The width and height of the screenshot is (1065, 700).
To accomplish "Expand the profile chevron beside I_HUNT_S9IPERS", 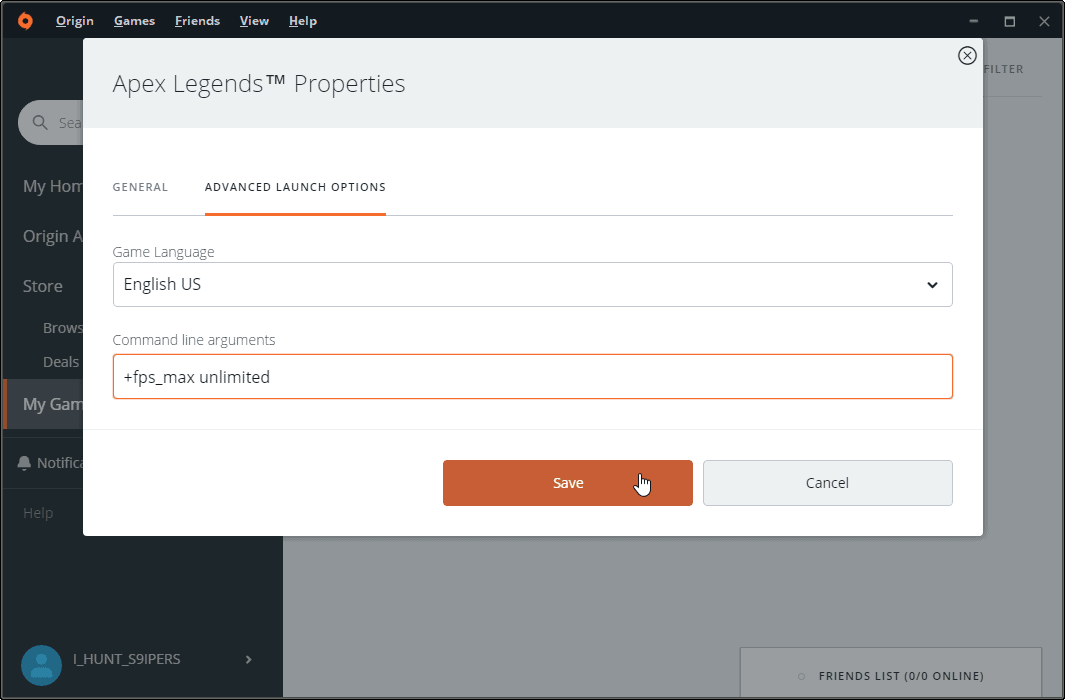I will pyautogui.click(x=249, y=659).
